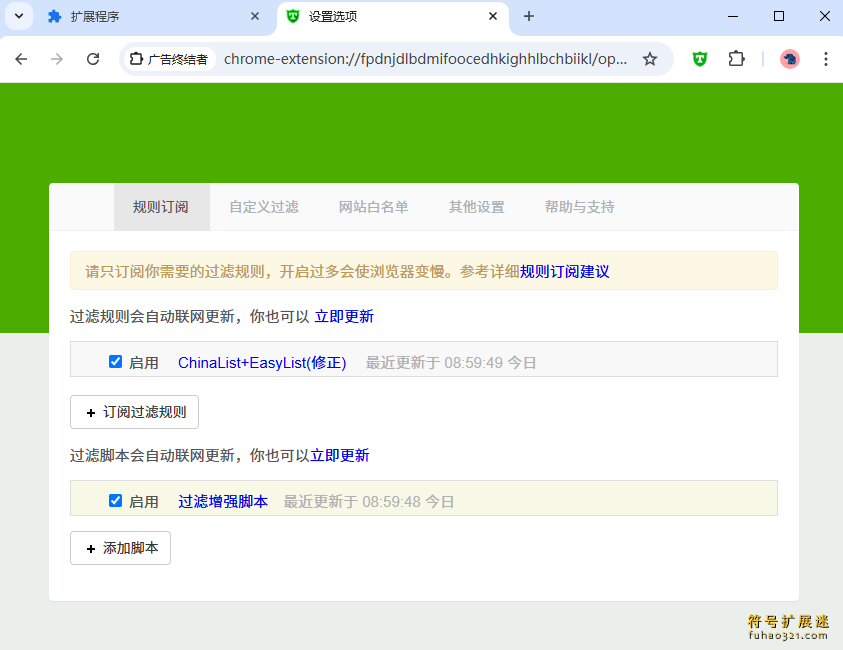Open the 规则订阅建议 link
The image size is (843, 650).
pyautogui.click(x=564, y=271)
